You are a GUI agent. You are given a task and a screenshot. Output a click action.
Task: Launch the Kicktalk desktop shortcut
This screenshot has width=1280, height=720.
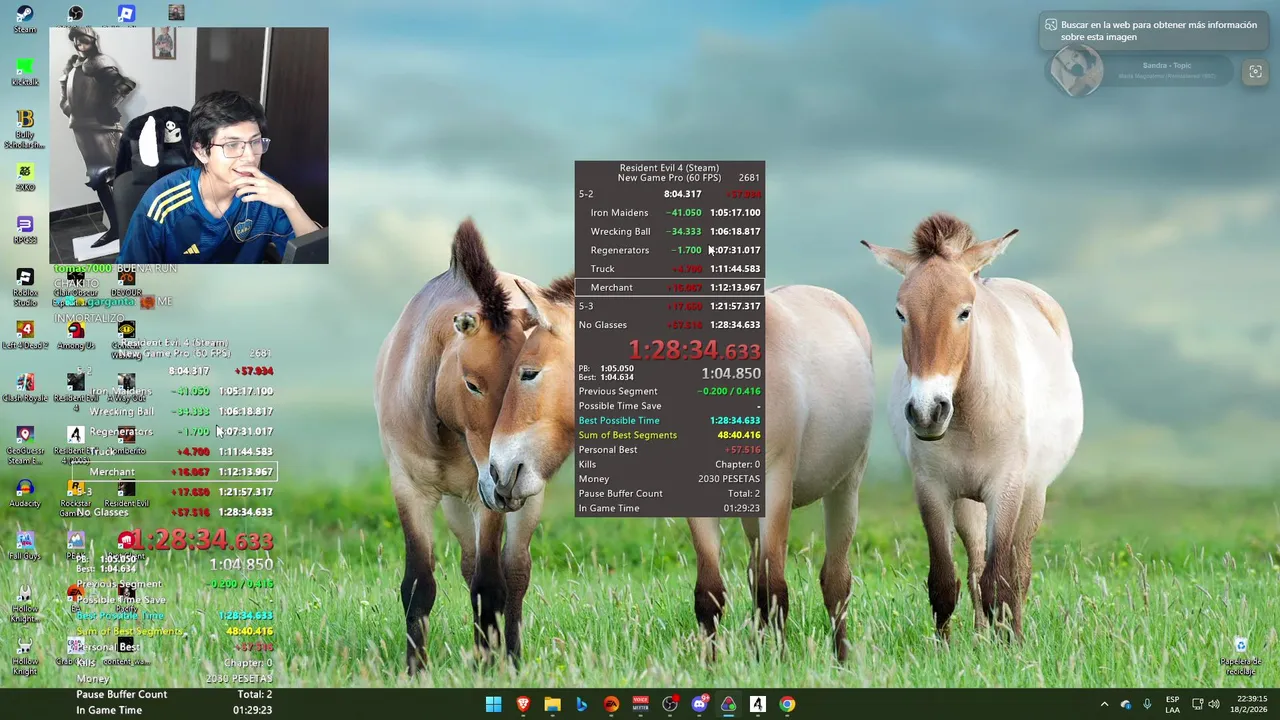(x=25, y=72)
